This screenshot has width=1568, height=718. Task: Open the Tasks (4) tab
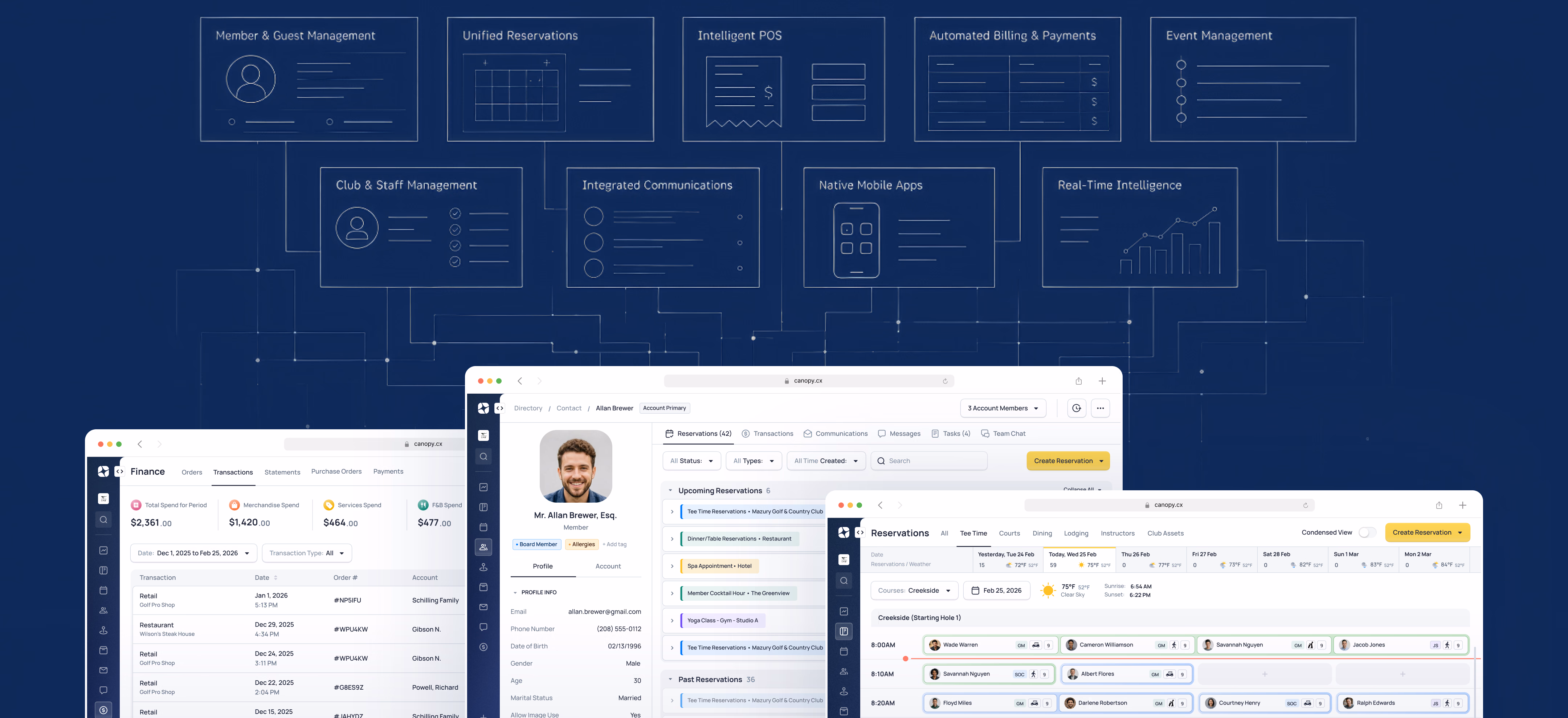point(951,434)
